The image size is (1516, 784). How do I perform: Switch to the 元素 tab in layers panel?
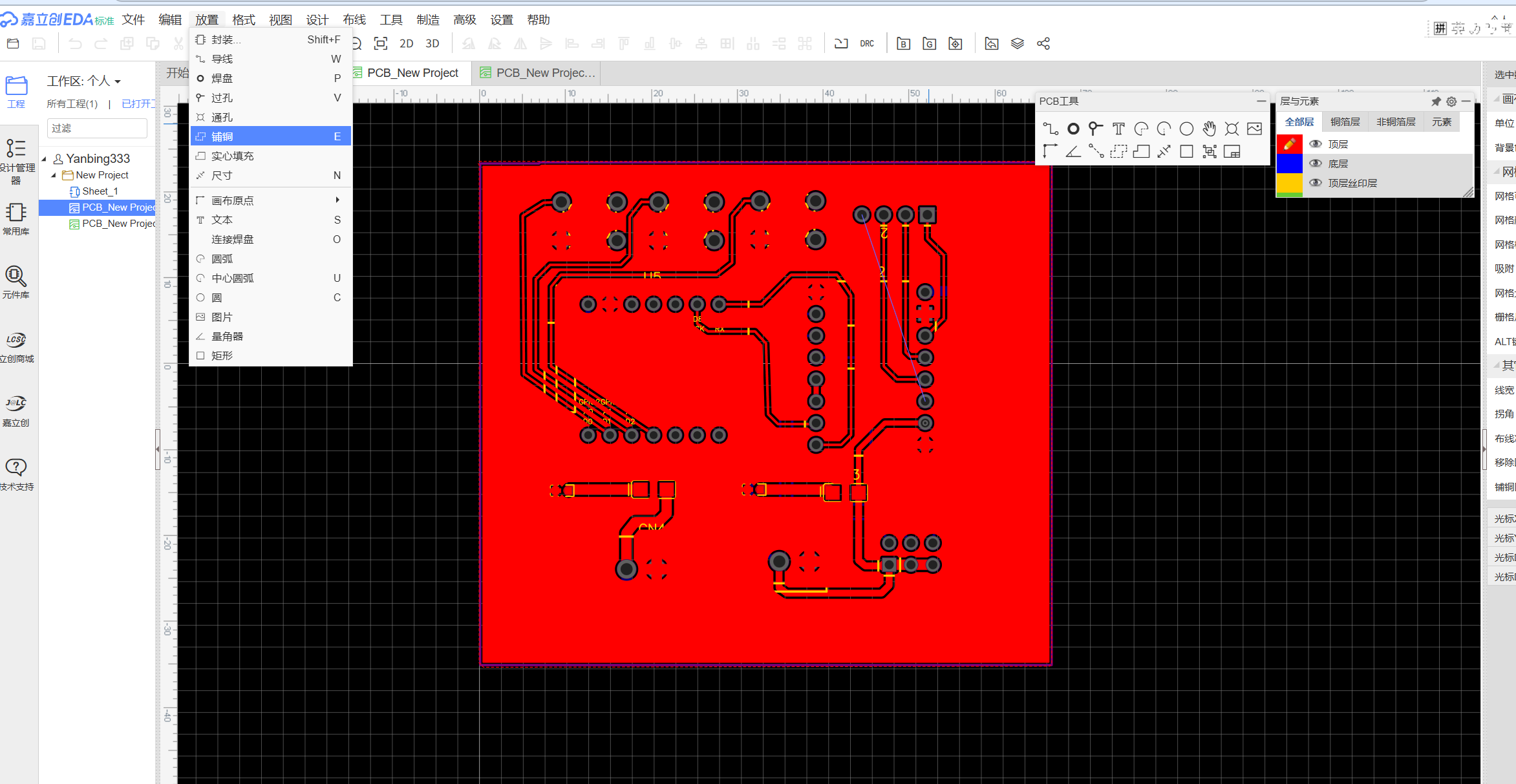(x=1442, y=122)
